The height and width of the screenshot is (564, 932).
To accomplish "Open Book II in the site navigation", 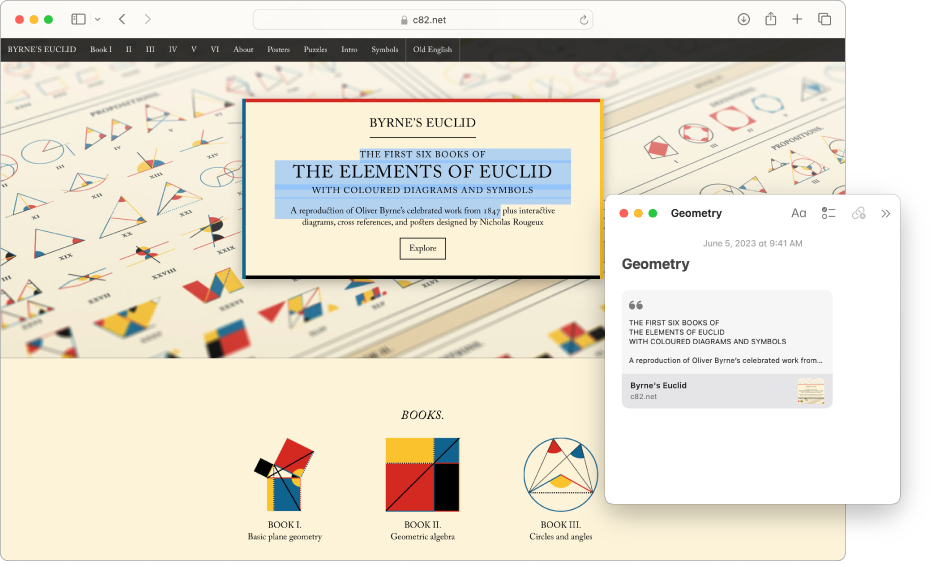I will pos(128,49).
